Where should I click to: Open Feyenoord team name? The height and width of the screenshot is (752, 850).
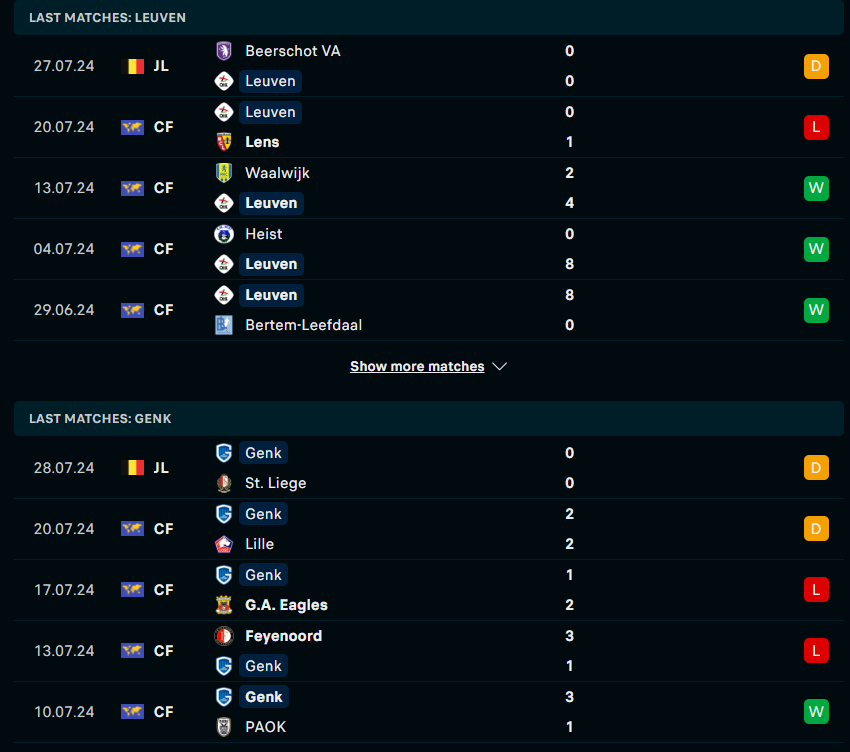point(284,636)
